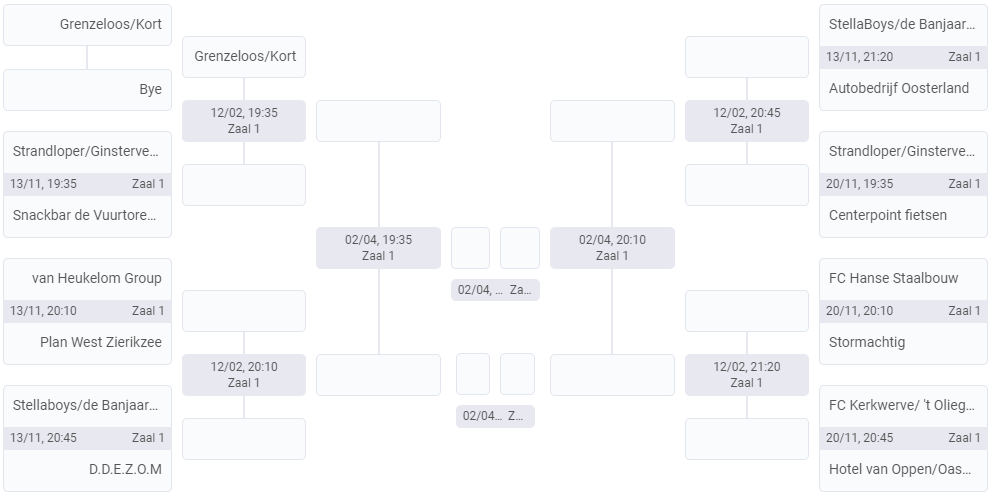
Task: Open match scheduled 13/11, 21:20
Action: 903,57
